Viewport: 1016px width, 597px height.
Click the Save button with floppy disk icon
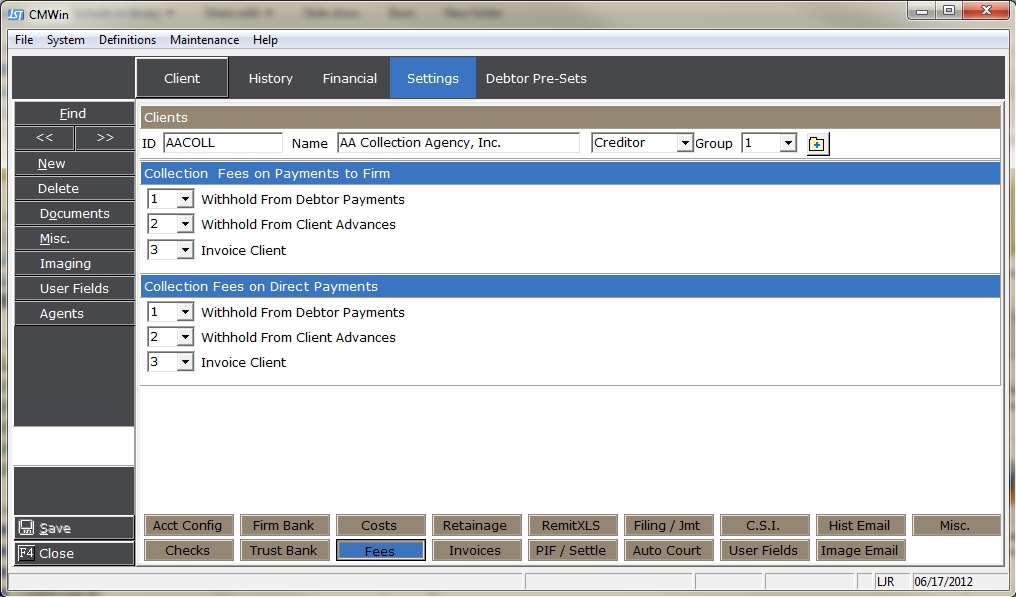click(x=74, y=528)
